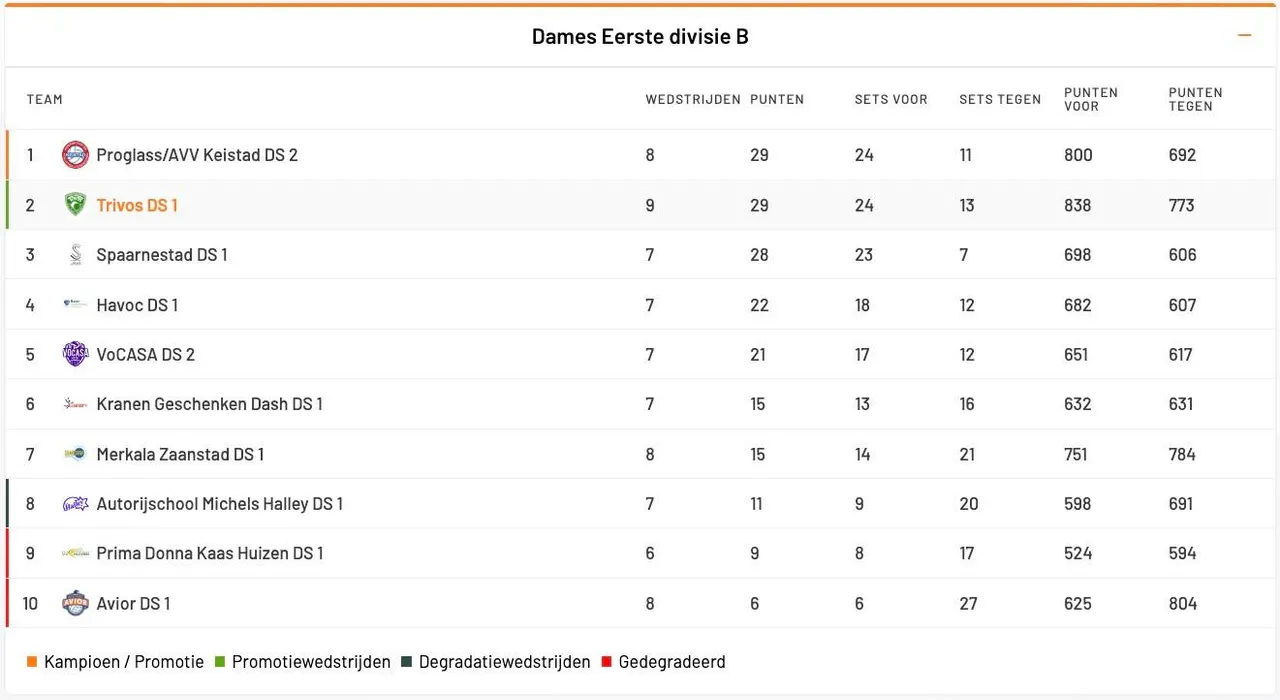1280x700 pixels.
Task: Click the Dames Eerste divisie B title
Action: point(639,35)
